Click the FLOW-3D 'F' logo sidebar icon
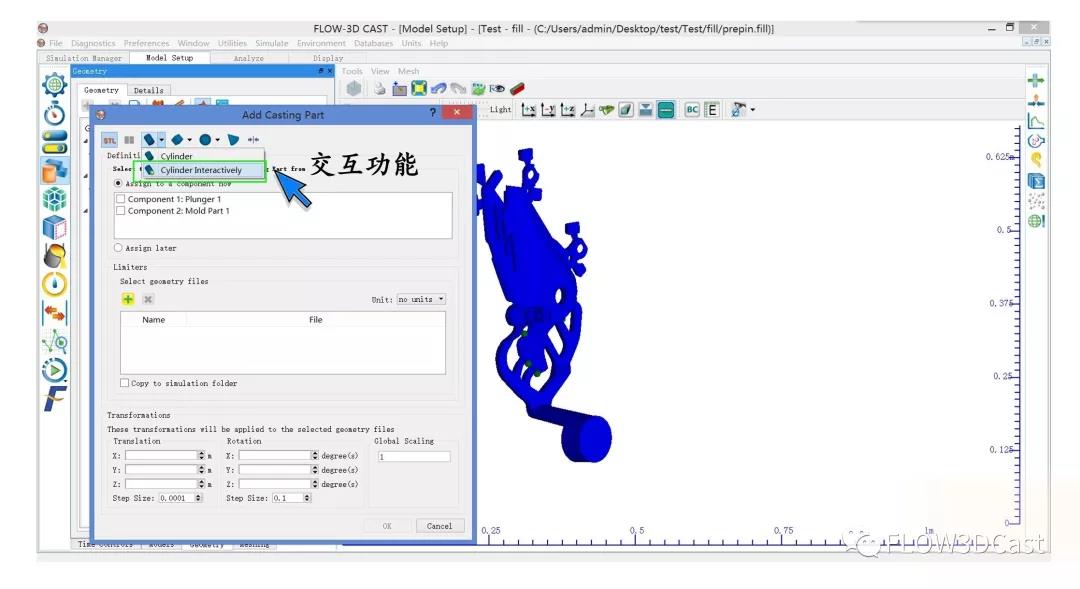The image size is (1080, 589). (54, 399)
